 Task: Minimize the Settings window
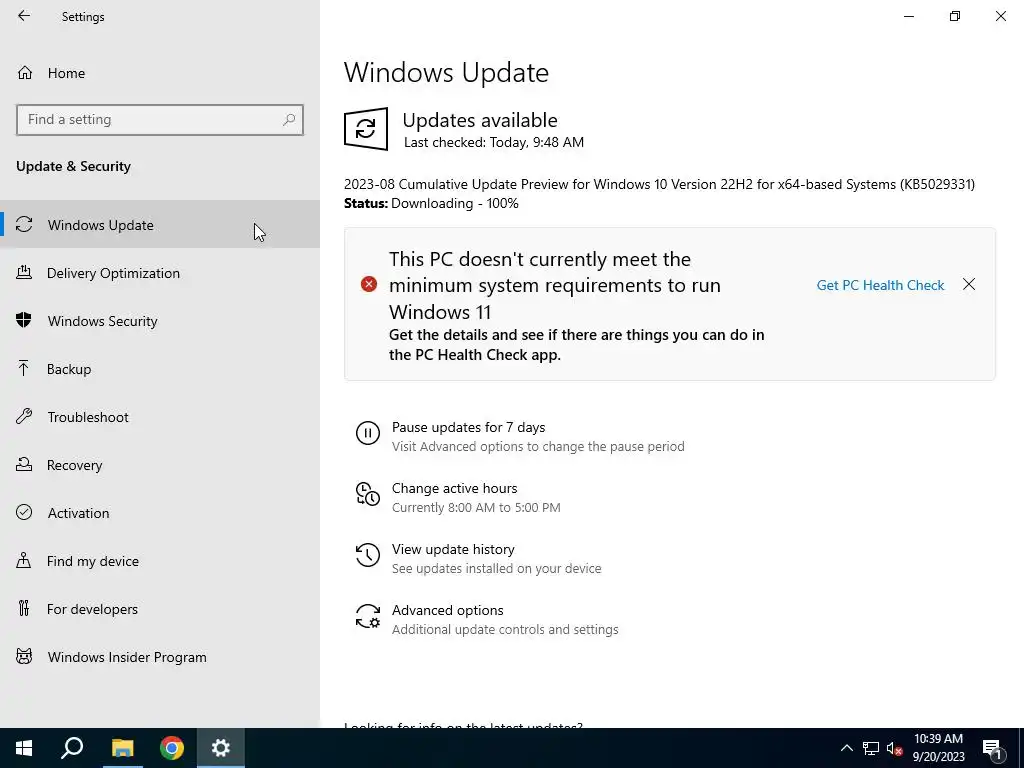point(909,16)
